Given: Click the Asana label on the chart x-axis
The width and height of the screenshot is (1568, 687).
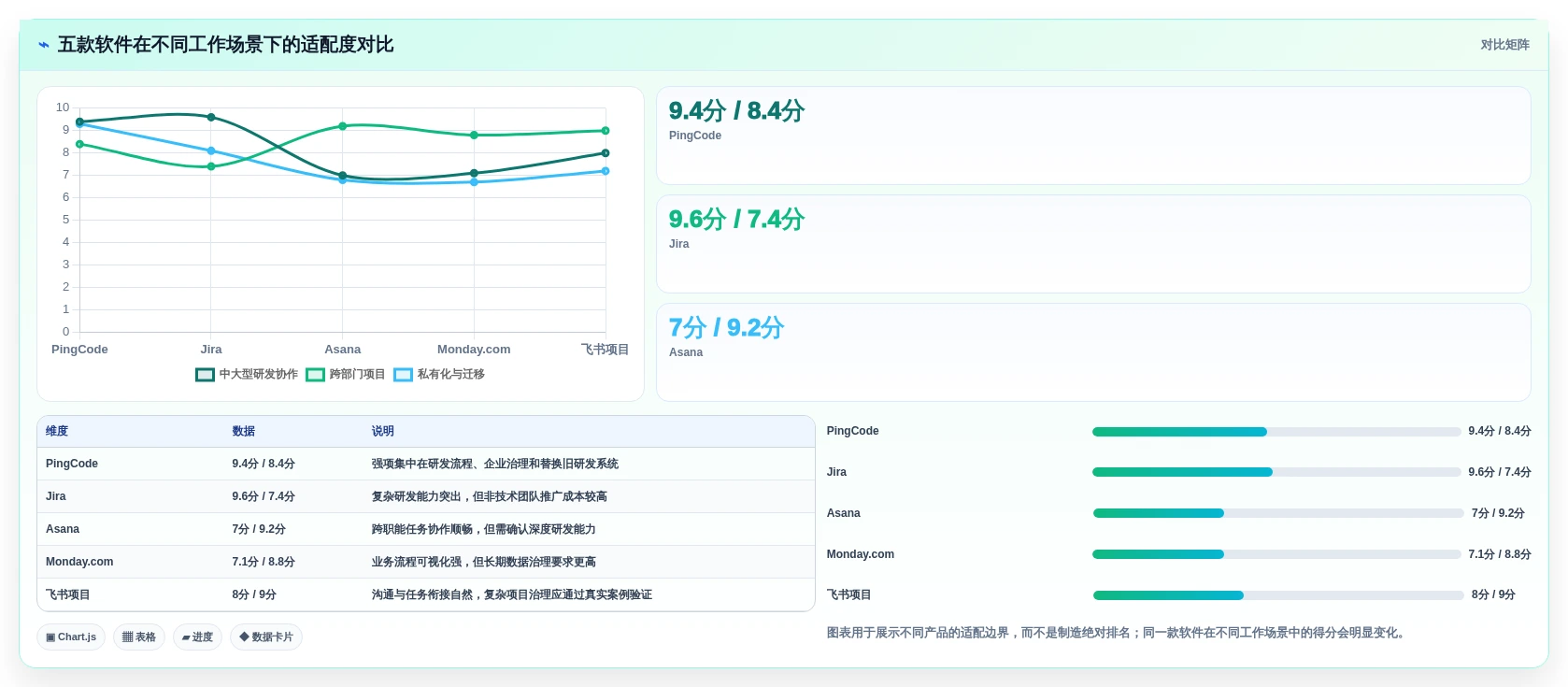Looking at the screenshot, I should 343,350.
